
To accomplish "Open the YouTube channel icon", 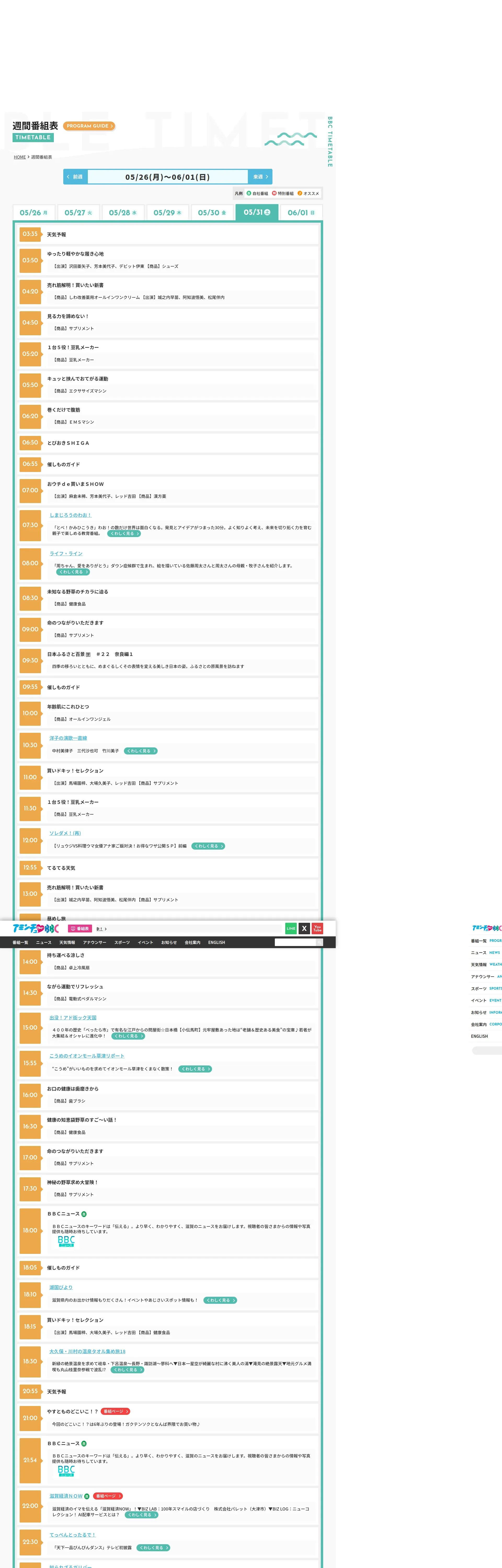I will pos(317,928).
